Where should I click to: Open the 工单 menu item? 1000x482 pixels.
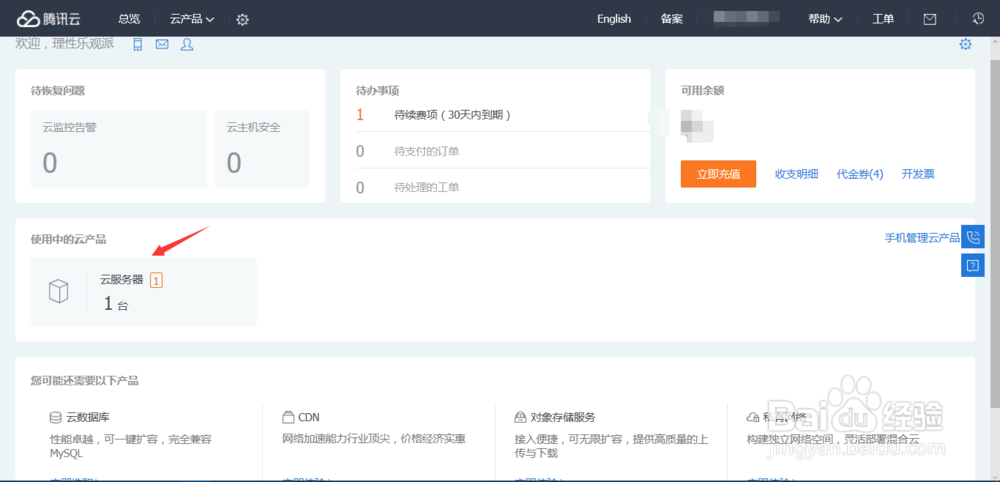[x=883, y=19]
